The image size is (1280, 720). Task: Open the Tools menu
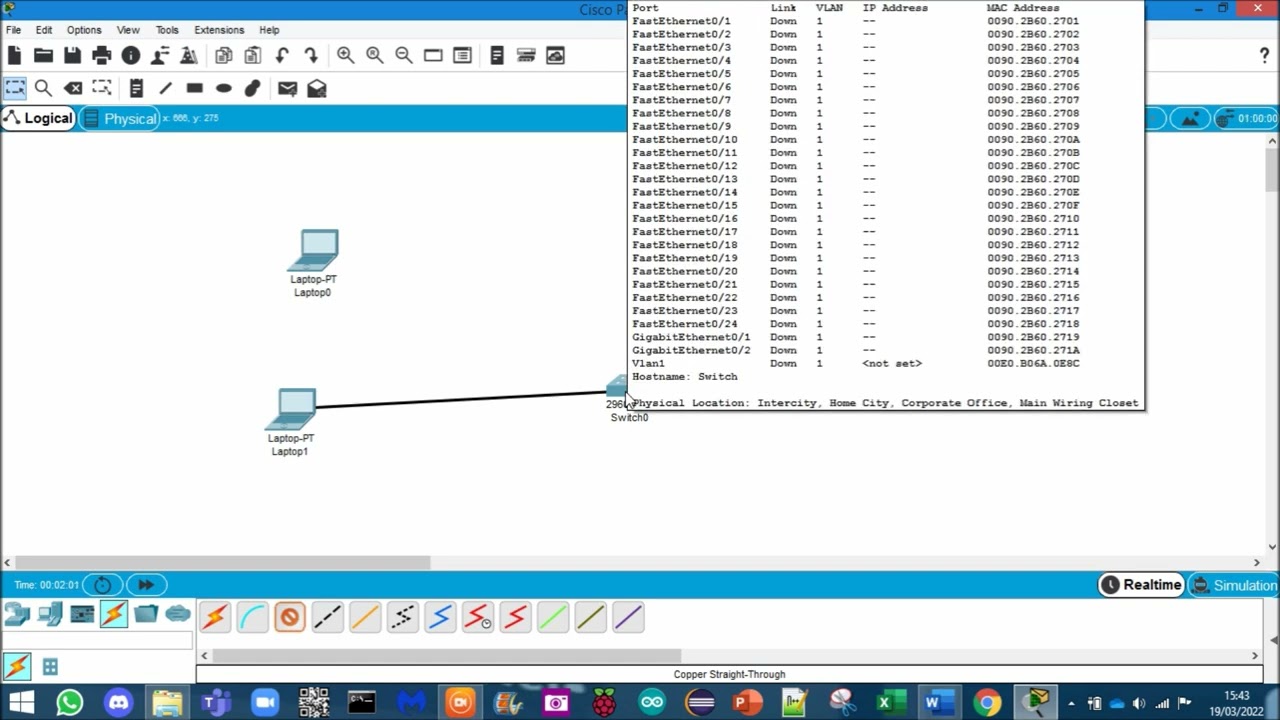pyautogui.click(x=167, y=30)
